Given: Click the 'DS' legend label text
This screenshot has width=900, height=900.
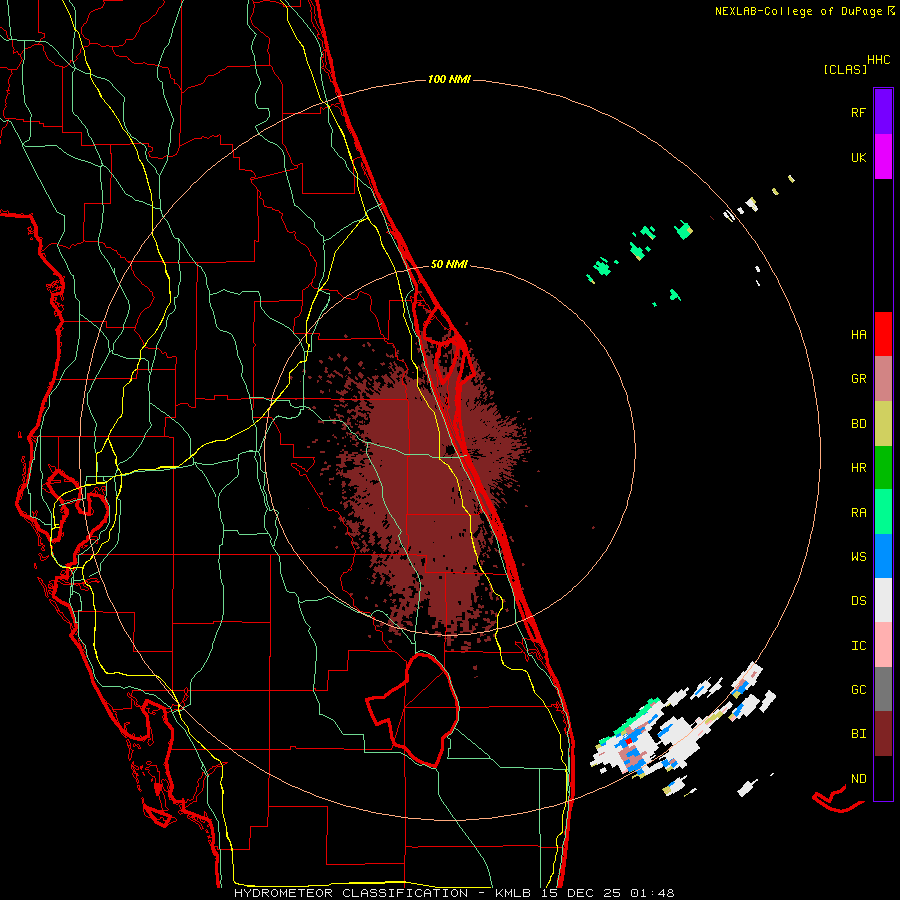Looking at the screenshot, I should tap(858, 601).
